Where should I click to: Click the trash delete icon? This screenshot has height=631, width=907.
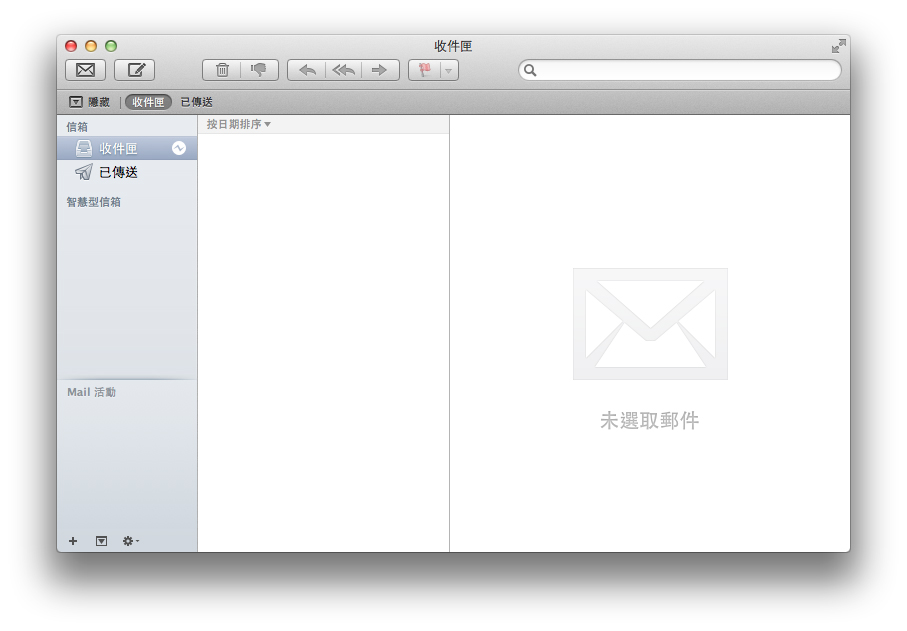point(222,70)
